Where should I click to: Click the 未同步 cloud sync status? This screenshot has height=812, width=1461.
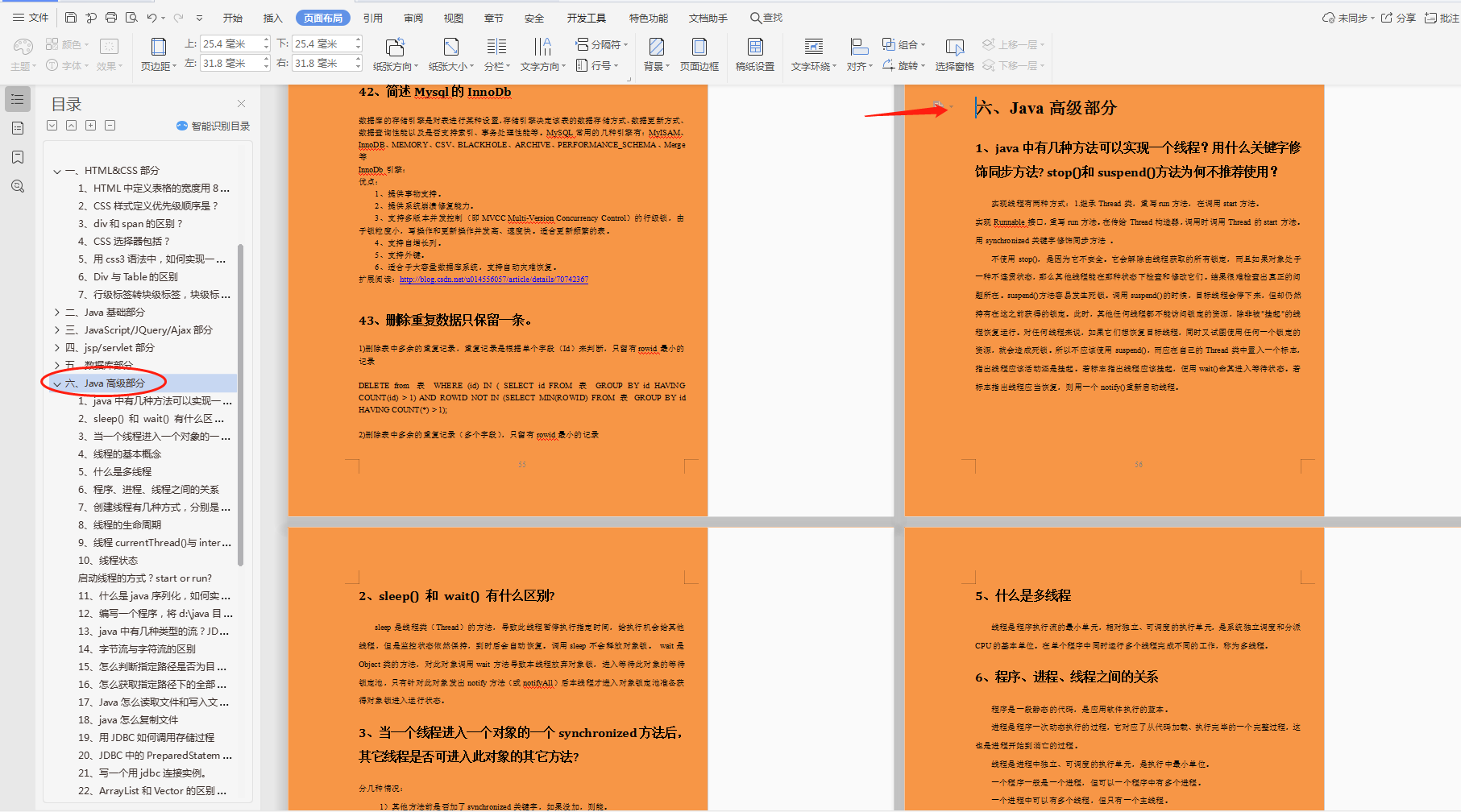pyautogui.click(x=1348, y=18)
